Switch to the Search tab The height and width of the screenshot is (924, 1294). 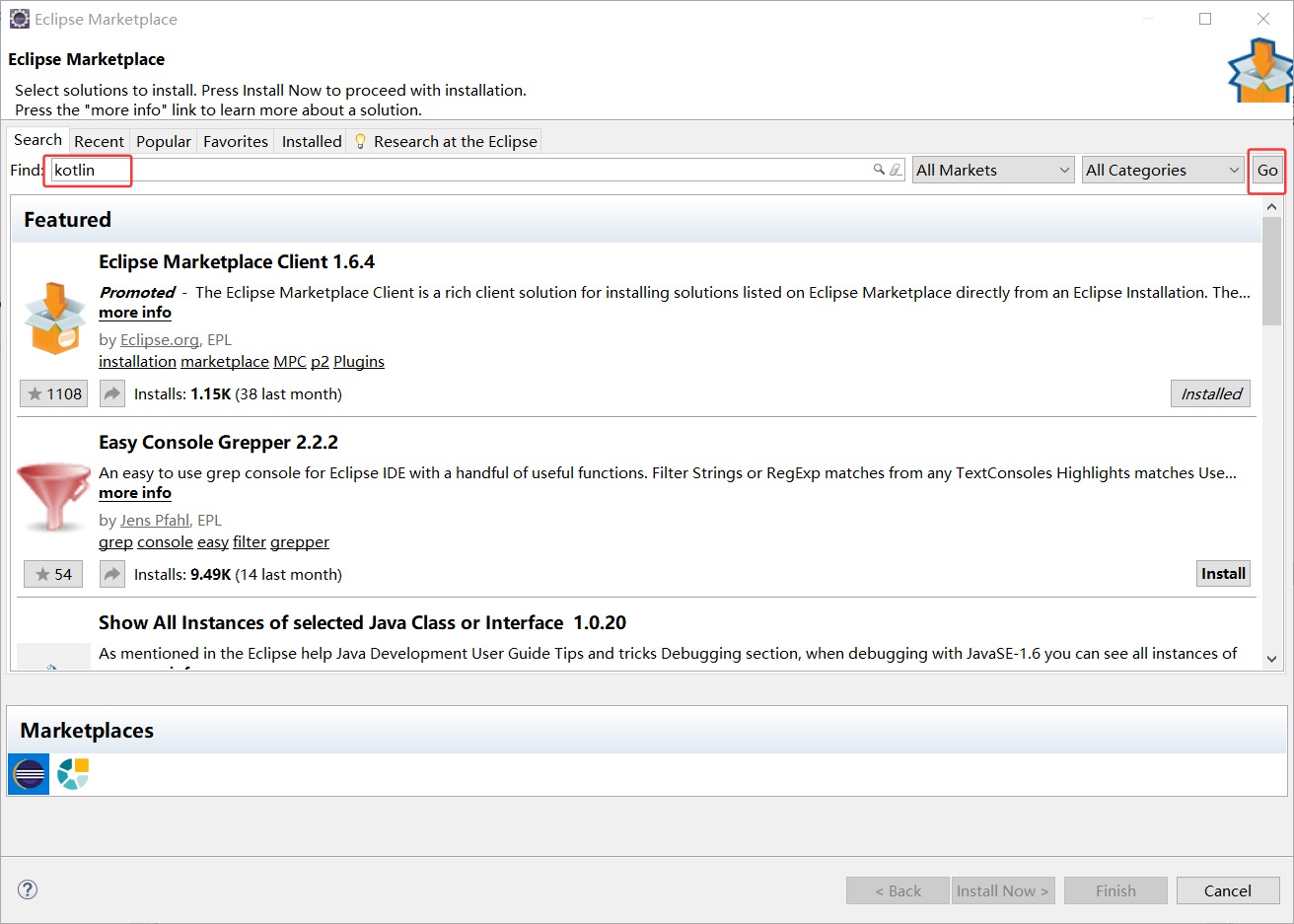click(37, 140)
